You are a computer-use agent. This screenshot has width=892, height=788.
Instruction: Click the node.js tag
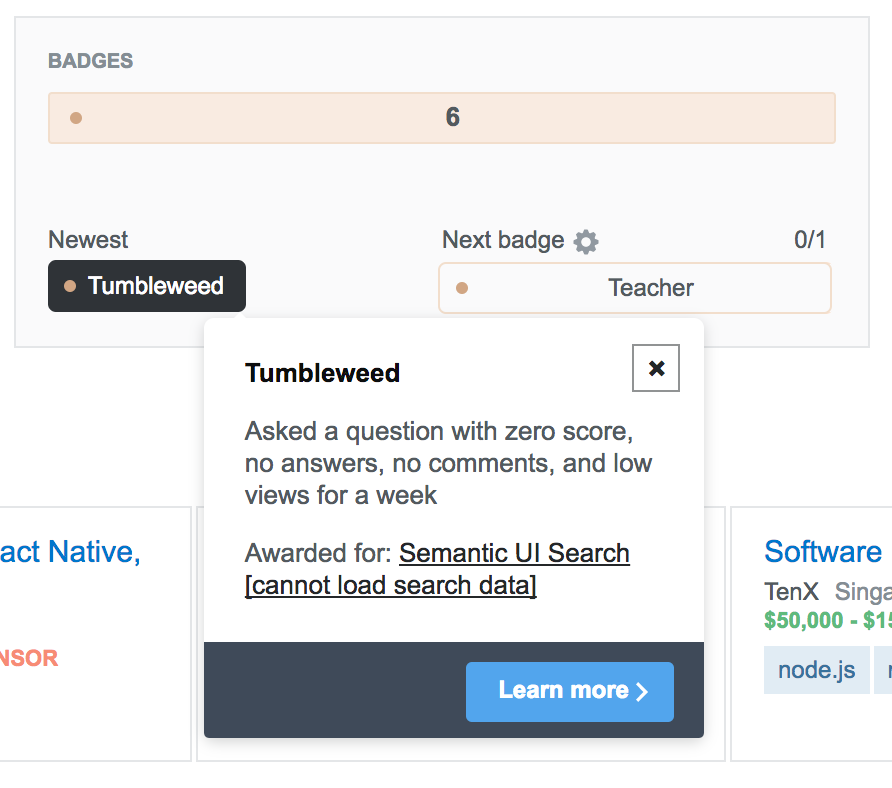point(816,670)
